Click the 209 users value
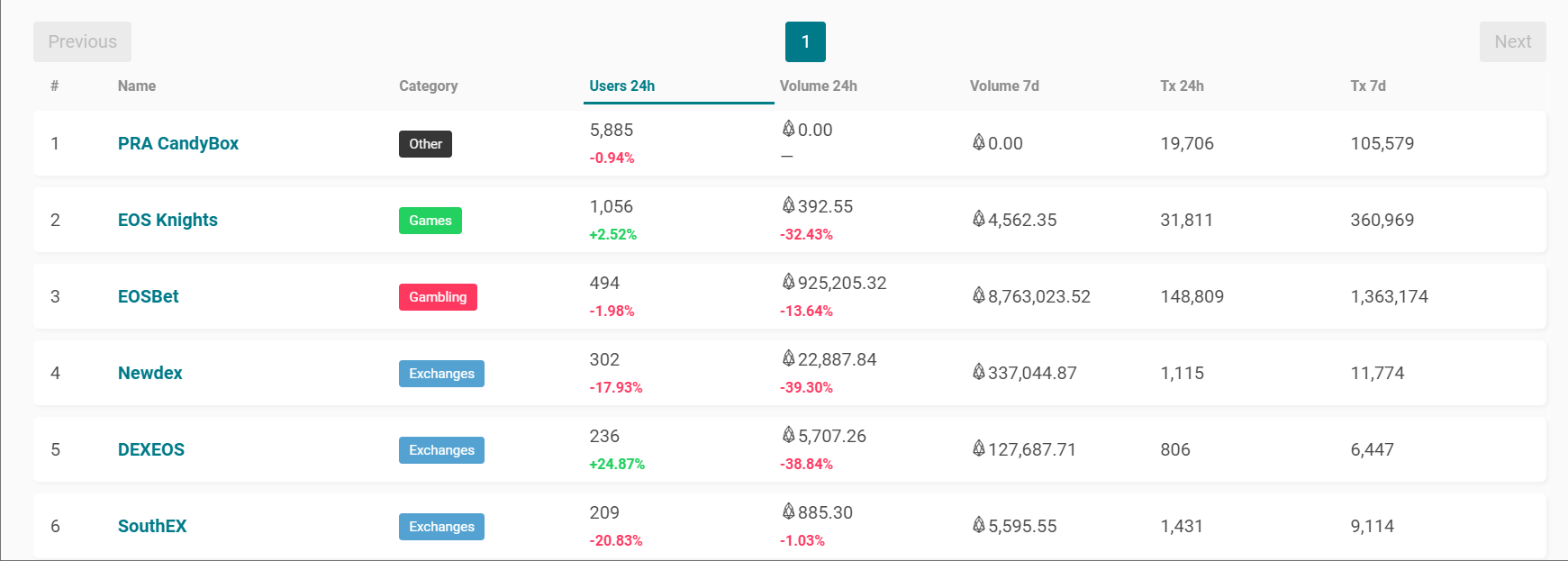Image resolution: width=1568 pixels, height=561 pixels. pyautogui.click(x=604, y=512)
